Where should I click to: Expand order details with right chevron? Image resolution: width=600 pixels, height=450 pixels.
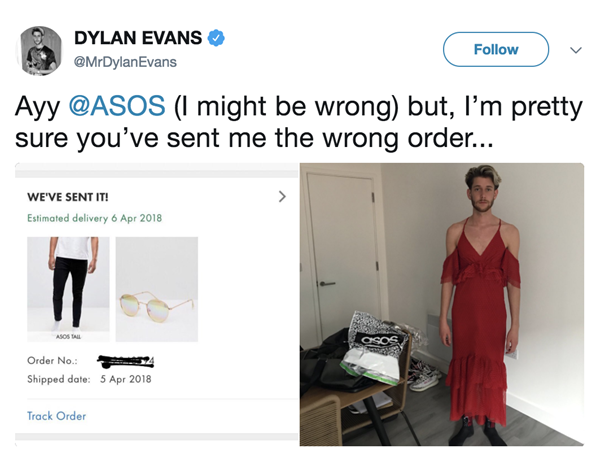point(282,196)
